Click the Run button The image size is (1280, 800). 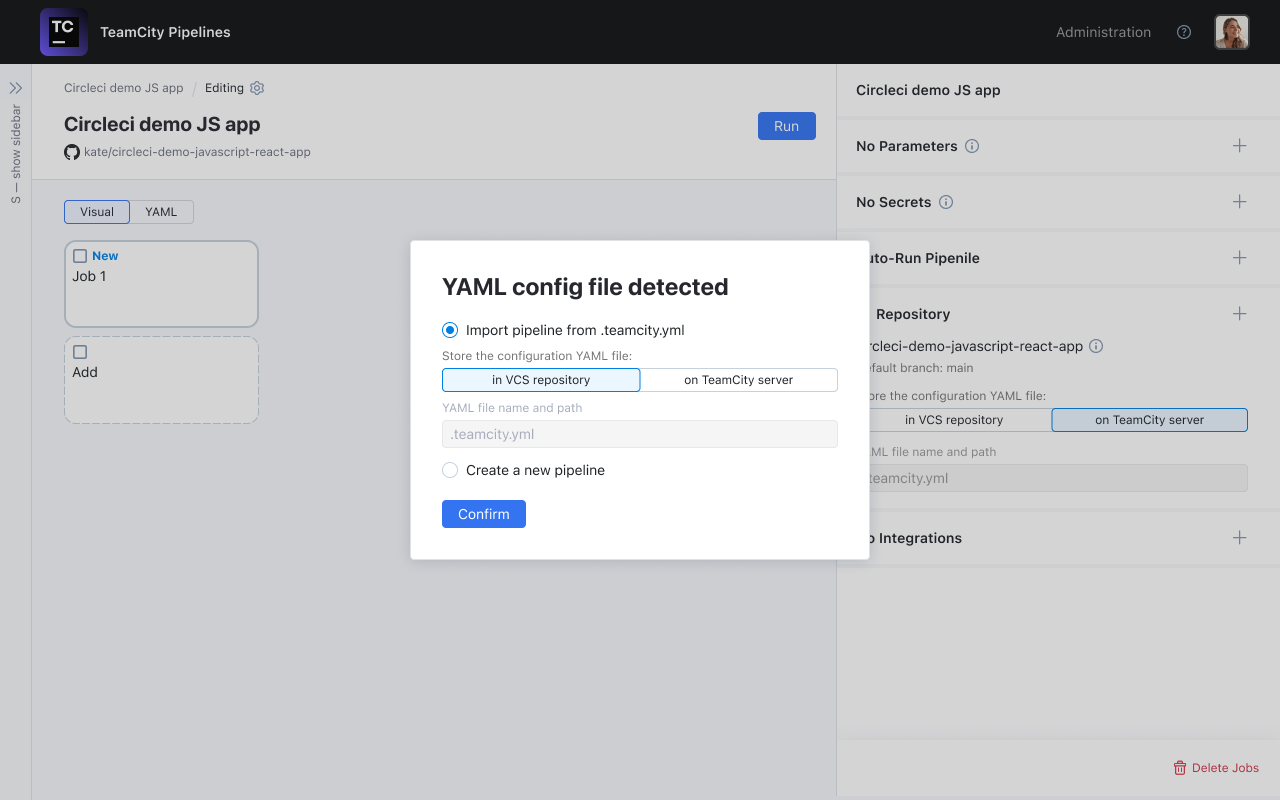(787, 126)
